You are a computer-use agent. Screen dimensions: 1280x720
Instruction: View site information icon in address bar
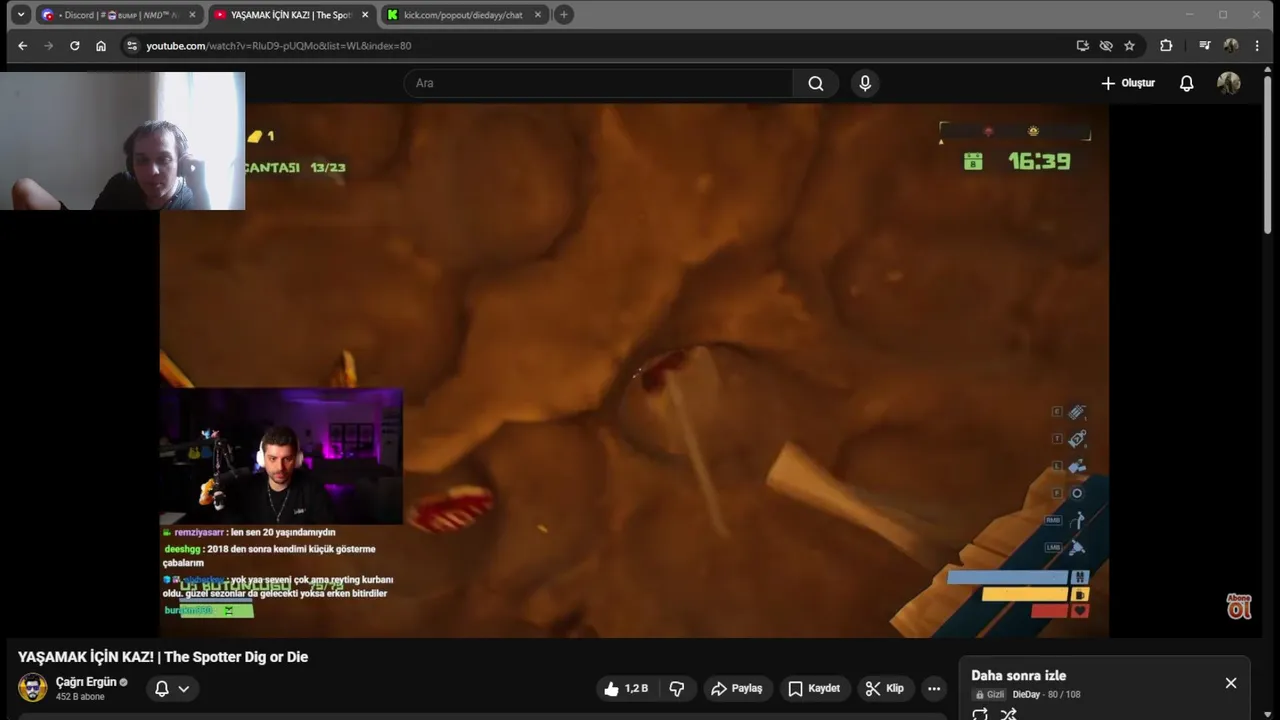(131, 46)
